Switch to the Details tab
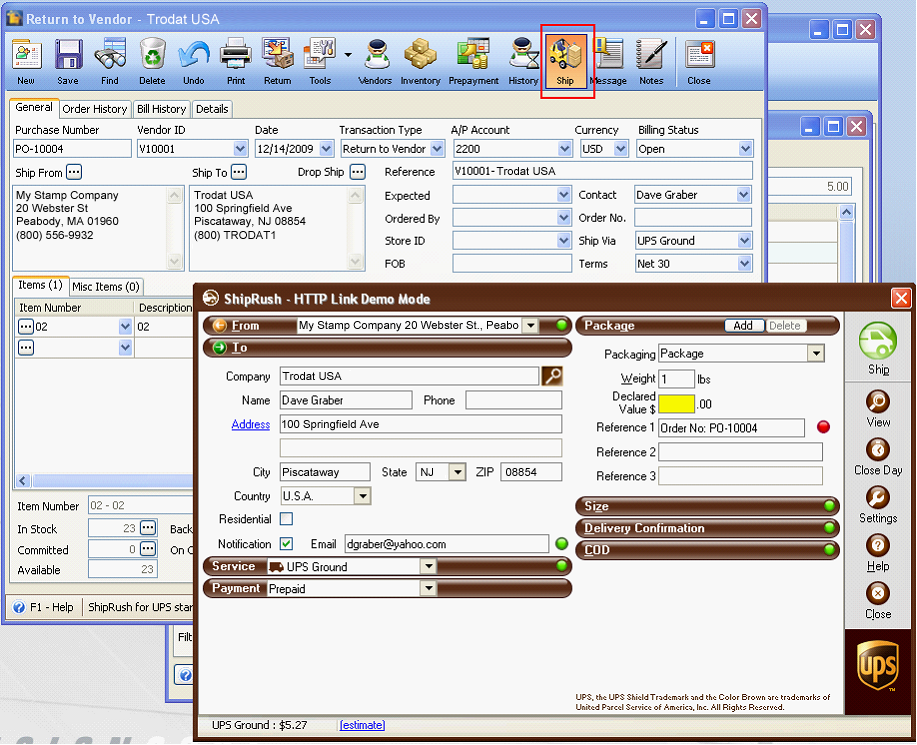Viewport: 917px width, 745px height. click(x=212, y=109)
